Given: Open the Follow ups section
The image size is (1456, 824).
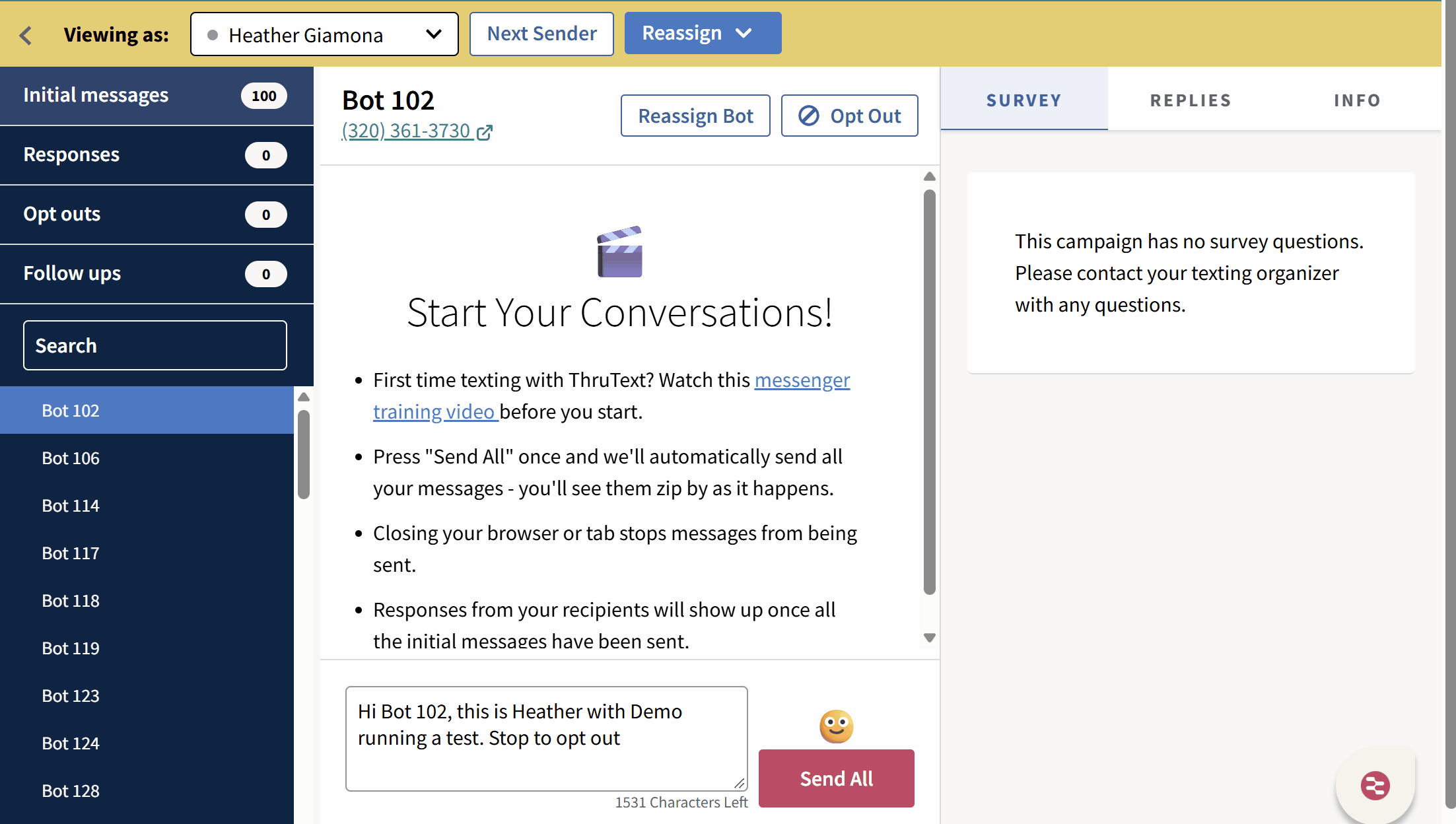Looking at the screenshot, I should 156,274.
